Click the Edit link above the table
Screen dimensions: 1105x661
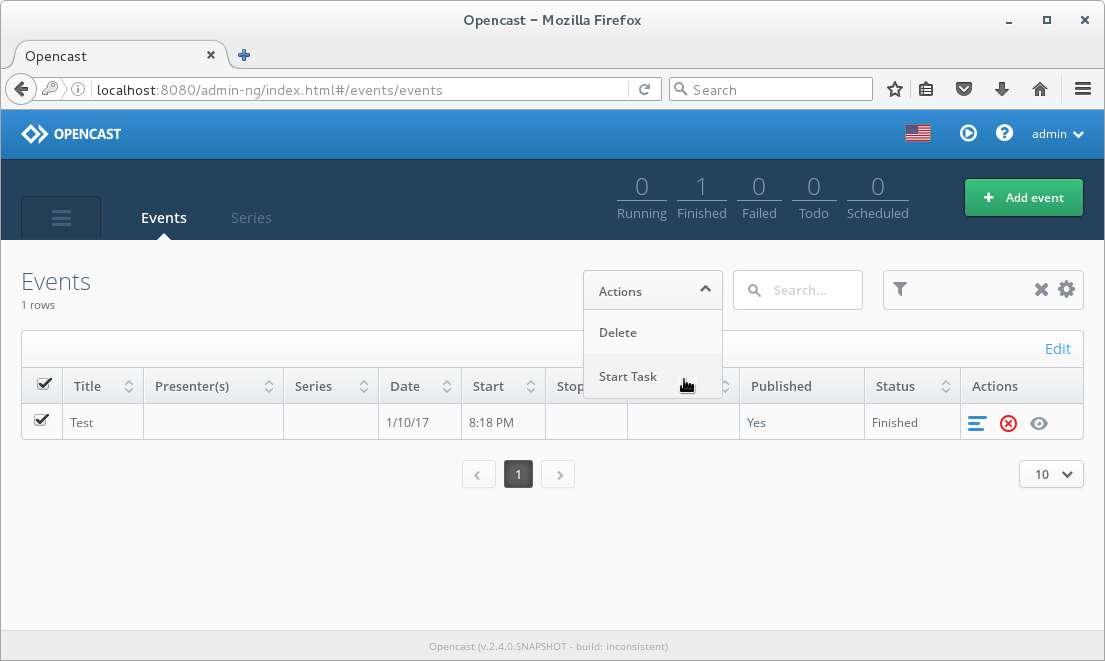point(1057,349)
